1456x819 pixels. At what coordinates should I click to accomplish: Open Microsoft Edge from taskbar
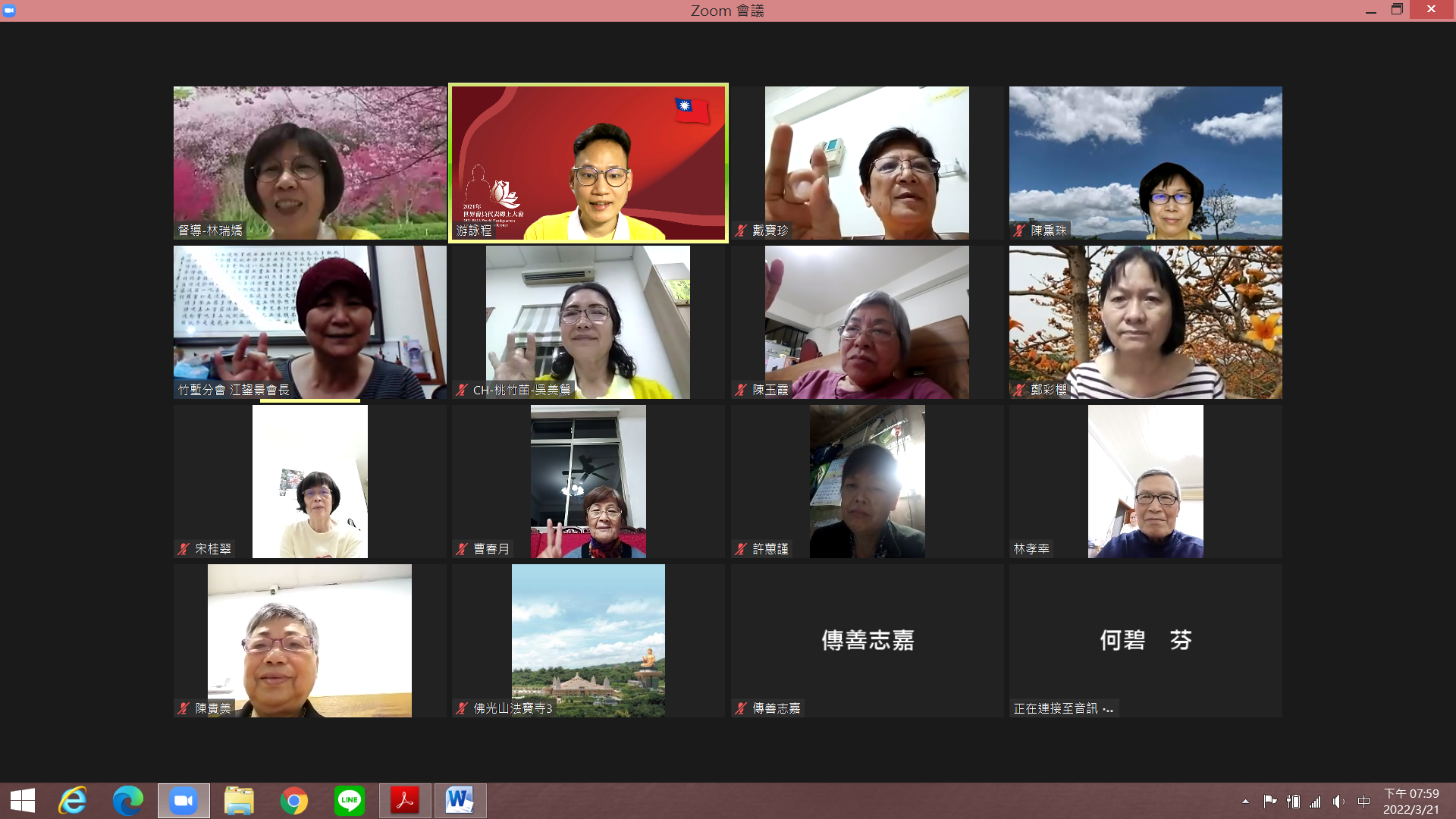coord(128,801)
